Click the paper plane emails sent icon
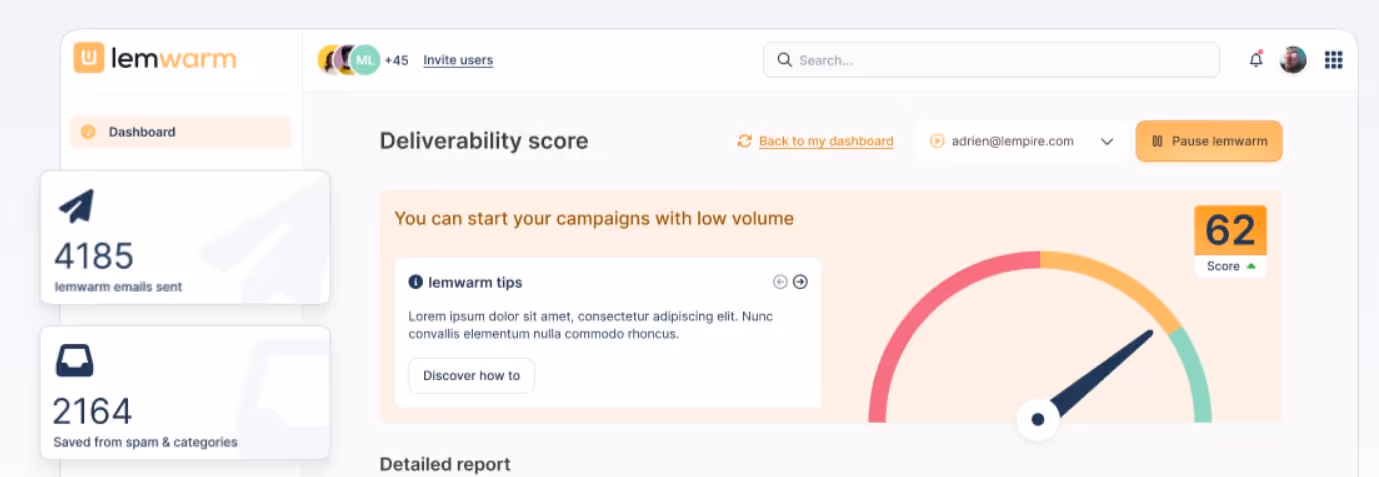This screenshot has width=1379, height=477. 76,207
